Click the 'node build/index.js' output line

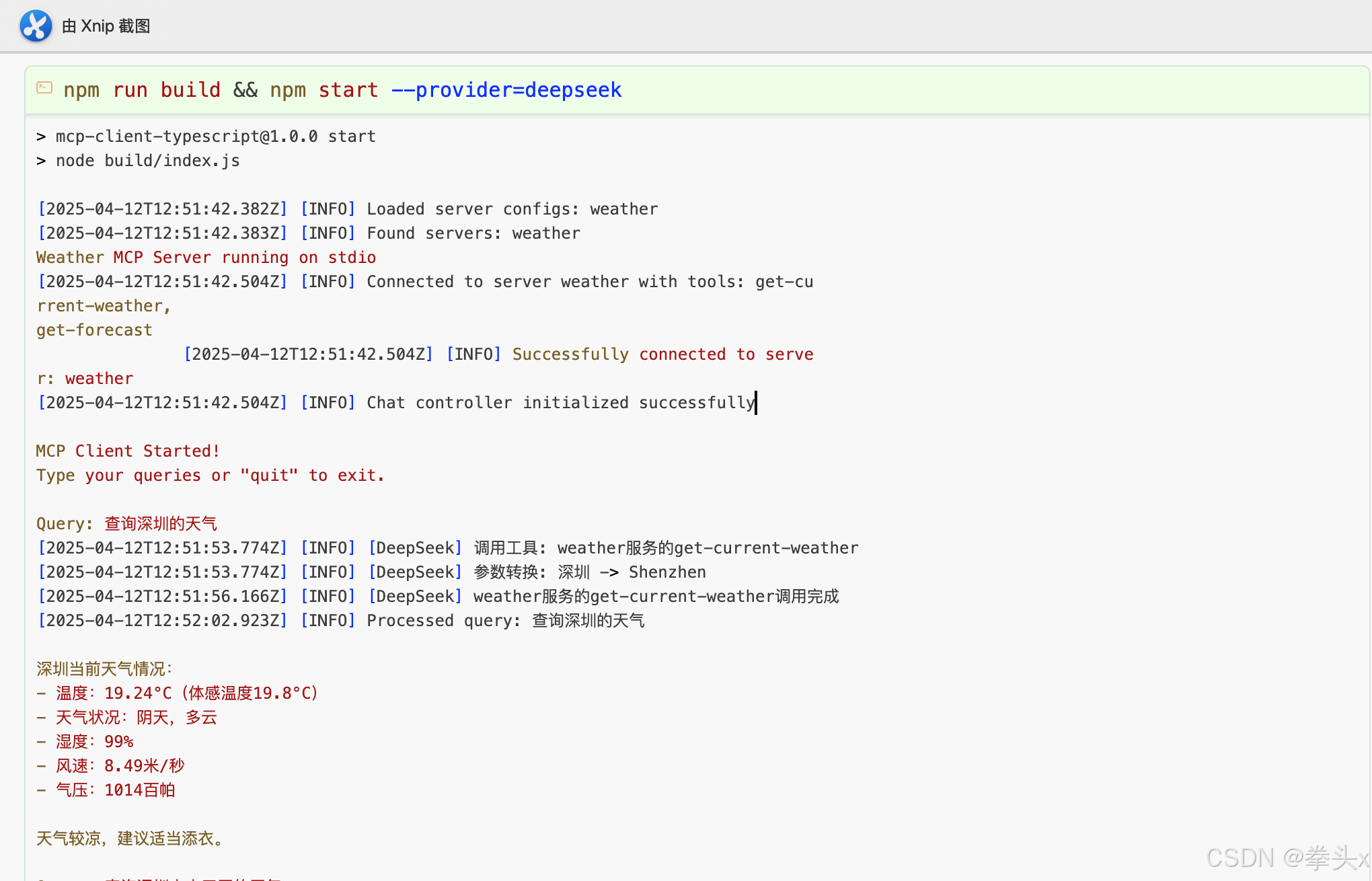pos(147,161)
